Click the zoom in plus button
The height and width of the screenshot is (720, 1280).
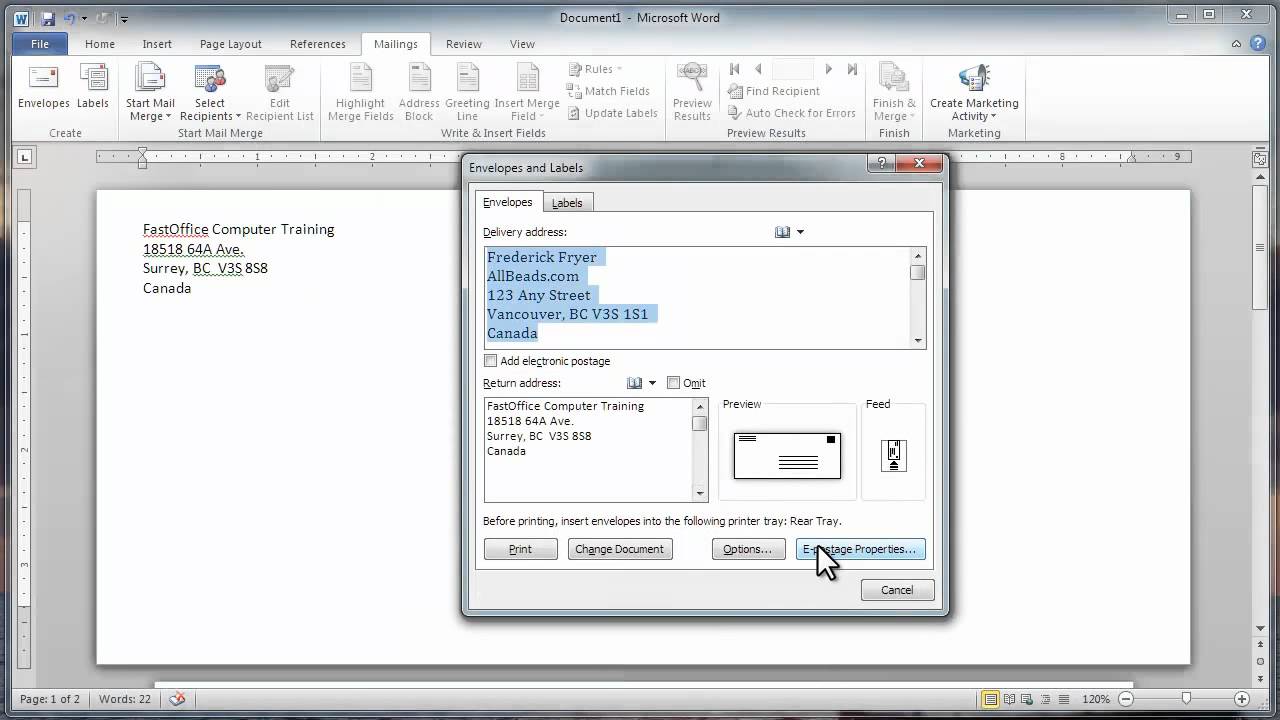click(1241, 699)
